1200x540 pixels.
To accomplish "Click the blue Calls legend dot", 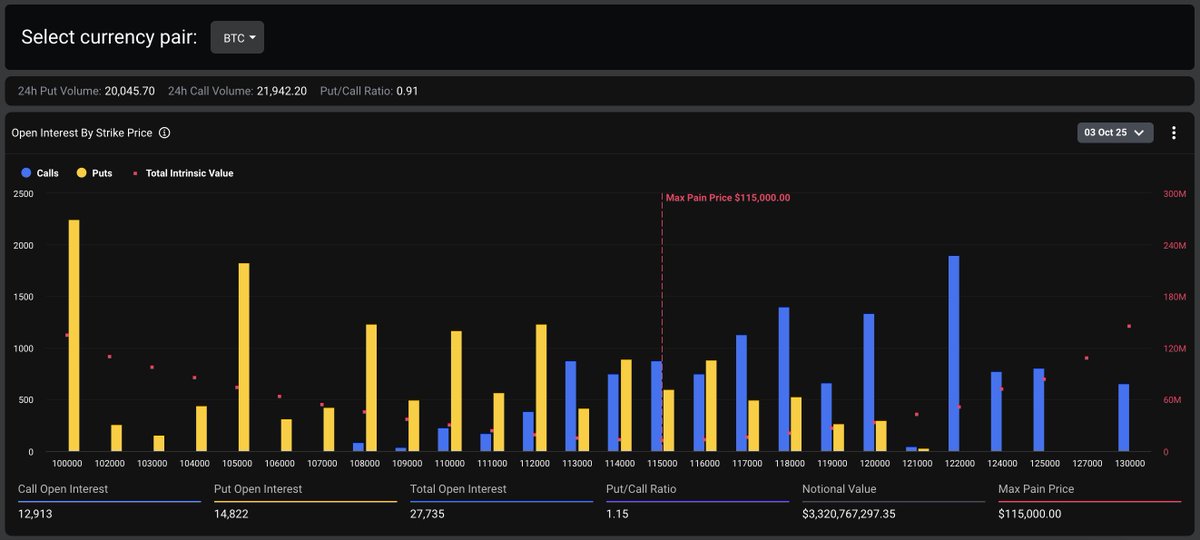I will [x=26, y=173].
